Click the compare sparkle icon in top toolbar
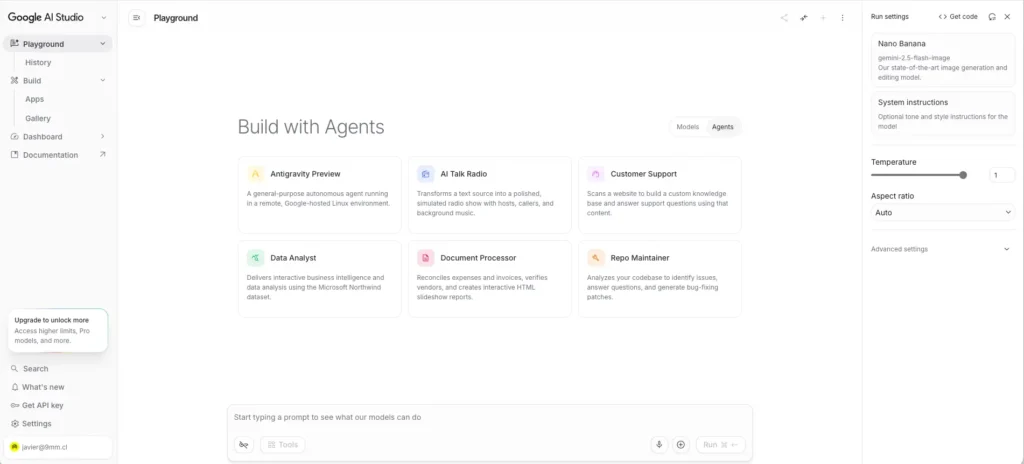The width and height of the screenshot is (1024, 464). tap(803, 18)
